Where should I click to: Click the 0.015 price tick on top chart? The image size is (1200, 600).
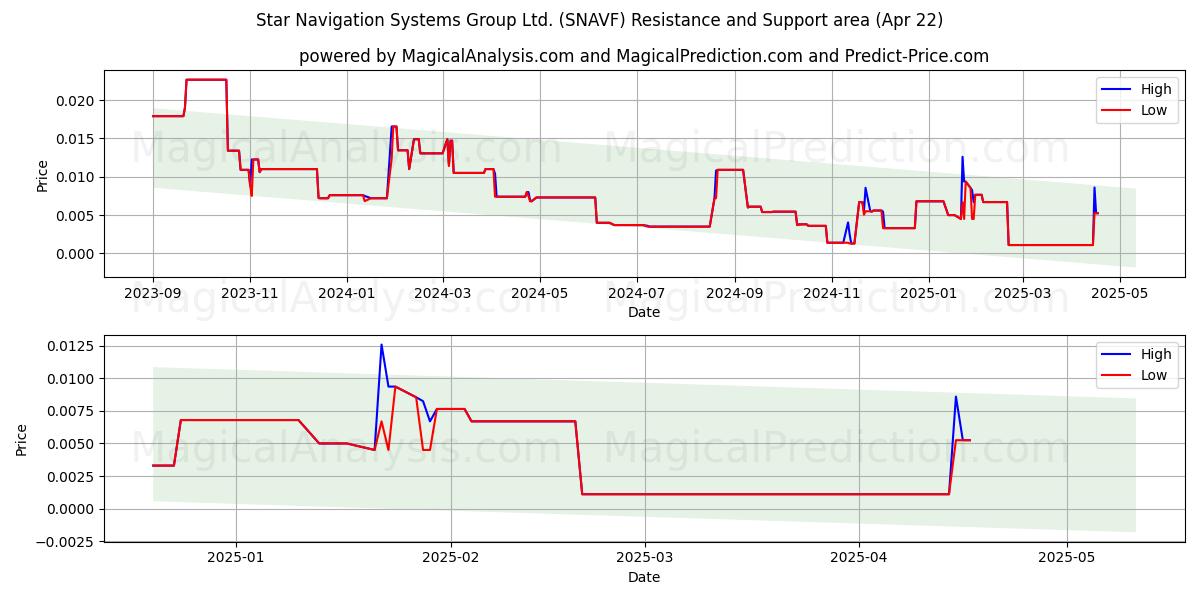pos(77,139)
